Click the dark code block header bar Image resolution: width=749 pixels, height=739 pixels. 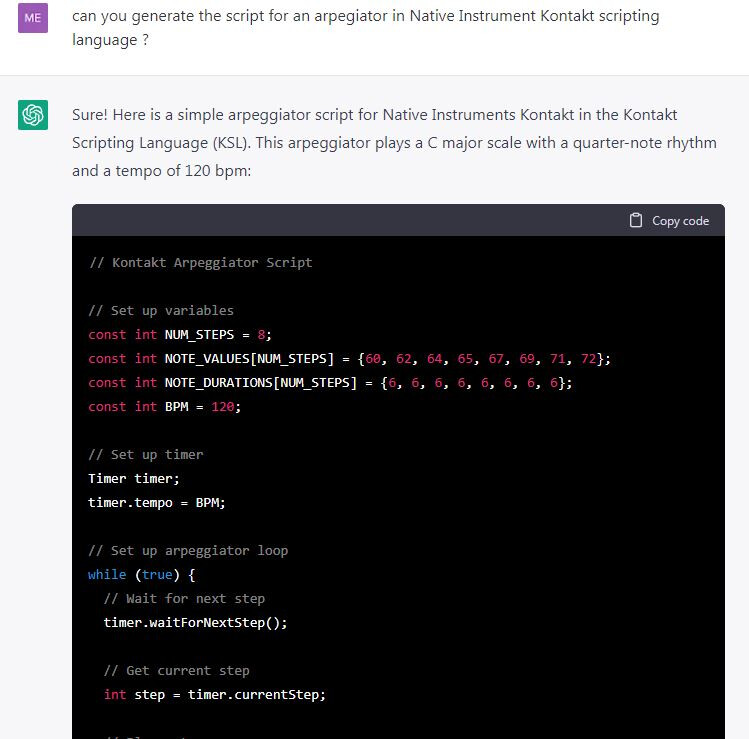[350, 221]
